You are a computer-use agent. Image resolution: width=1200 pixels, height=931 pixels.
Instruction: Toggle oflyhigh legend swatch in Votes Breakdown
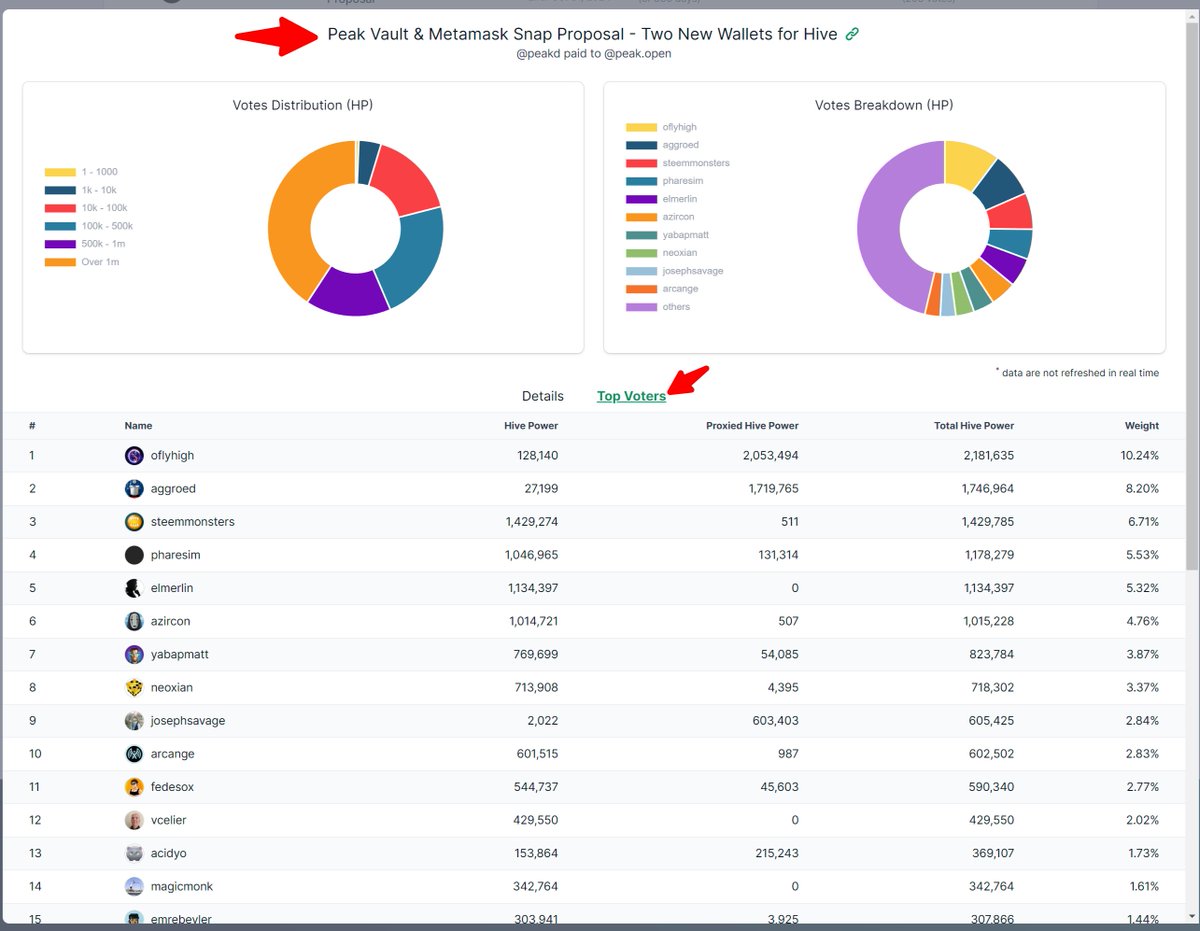click(641, 127)
